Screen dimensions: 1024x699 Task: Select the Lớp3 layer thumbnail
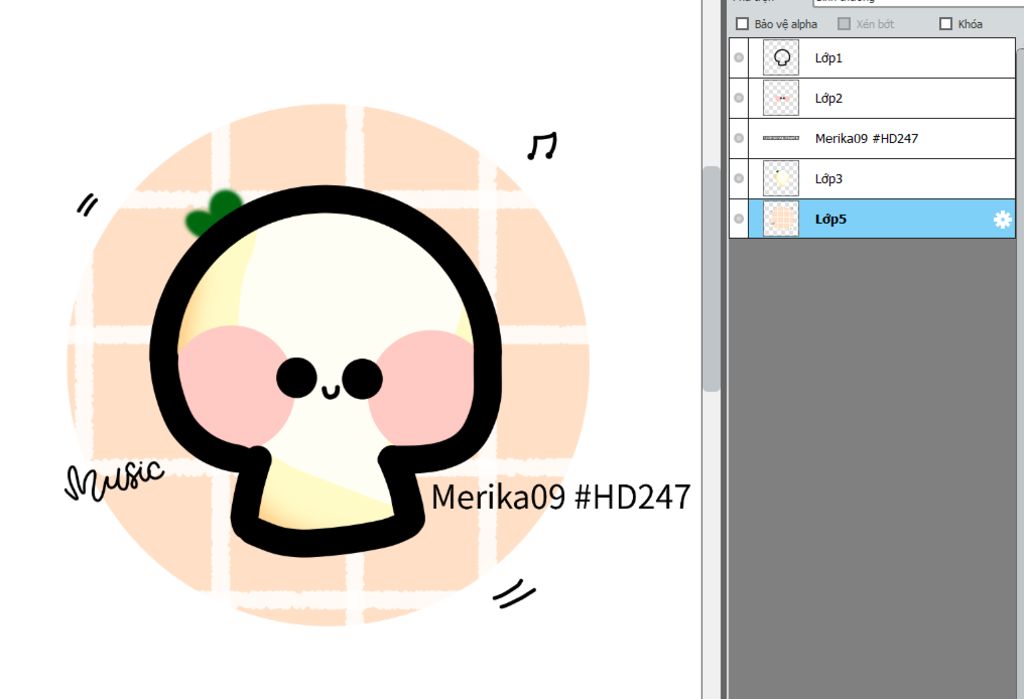pos(781,178)
